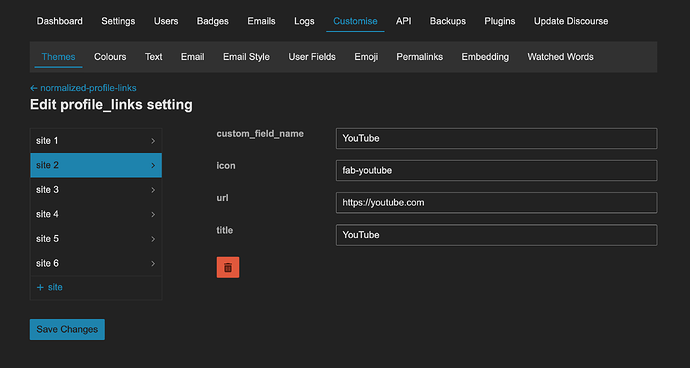
Task: Select site 3 in the list
Action: pyautogui.click(x=96, y=190)
